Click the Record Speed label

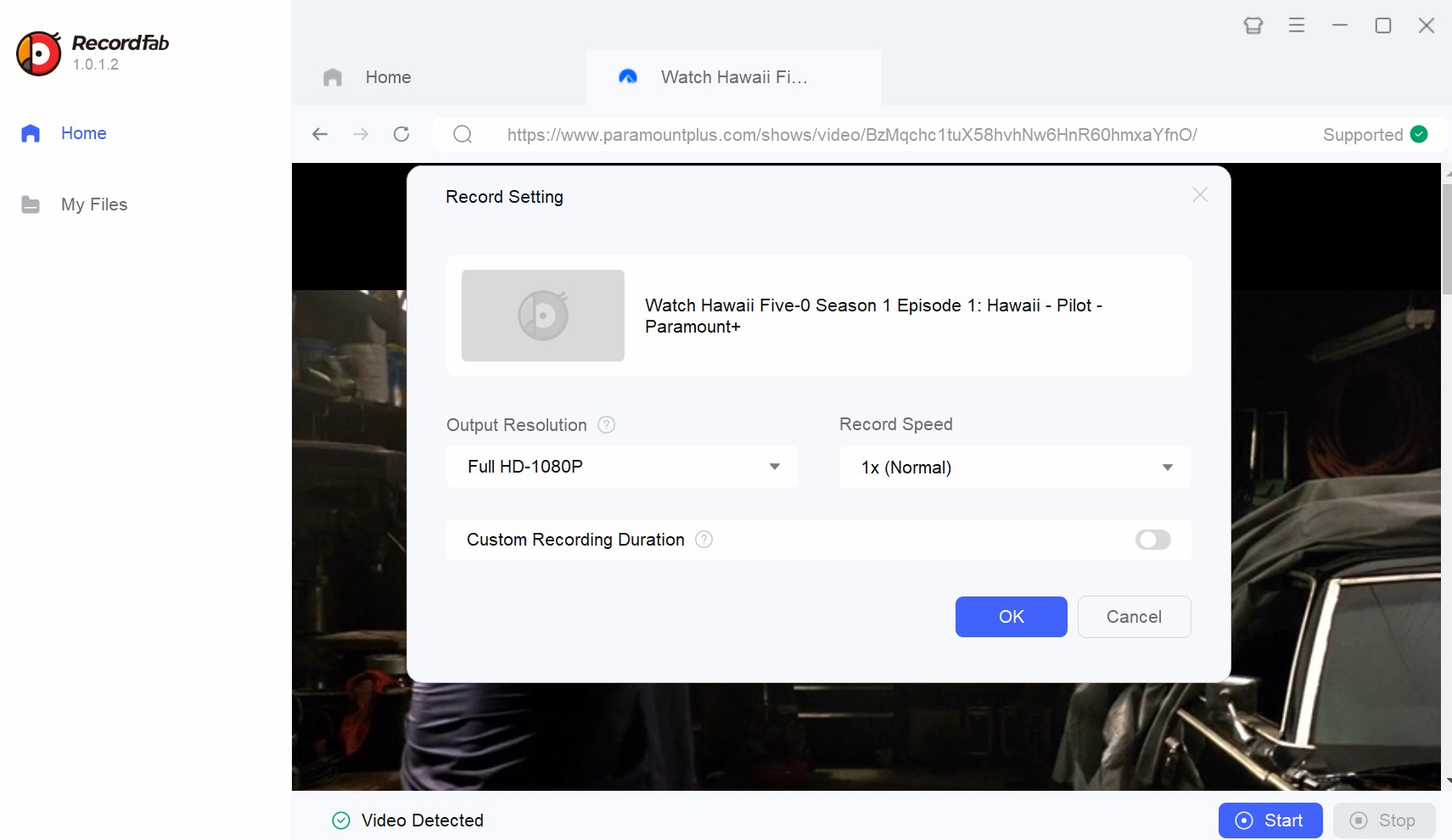(896, 424)
